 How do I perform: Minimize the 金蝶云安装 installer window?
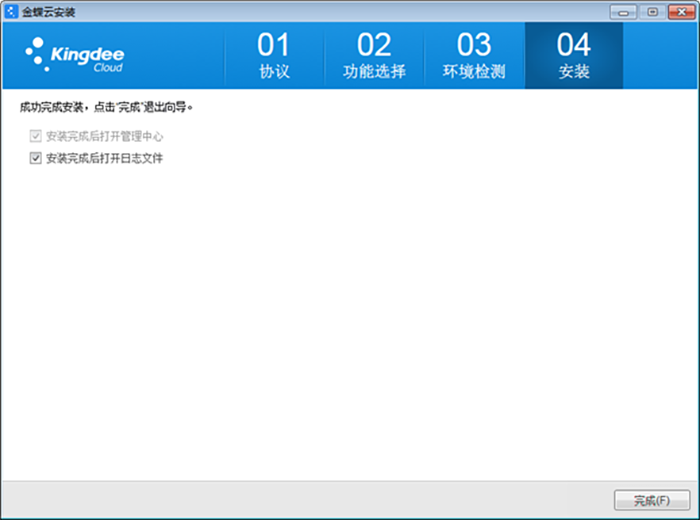tap(623, 12)
